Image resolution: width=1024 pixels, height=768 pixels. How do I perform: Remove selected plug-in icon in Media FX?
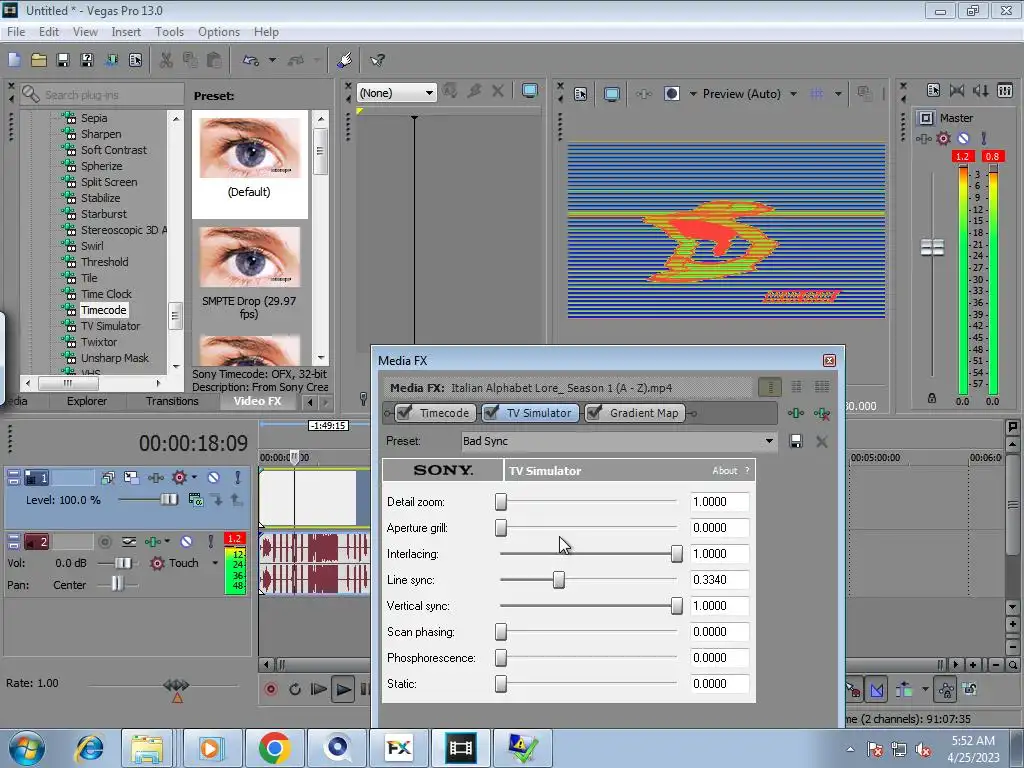tap(822, 413)
